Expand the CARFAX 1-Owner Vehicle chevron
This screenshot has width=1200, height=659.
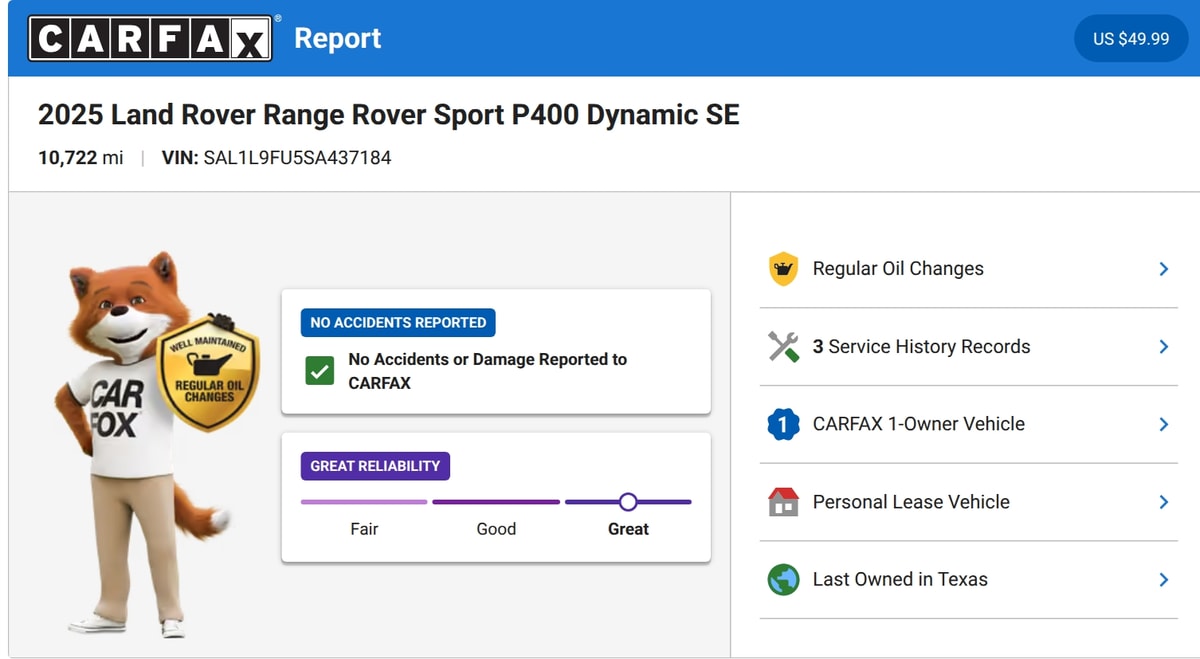(x=1163, y=424)
